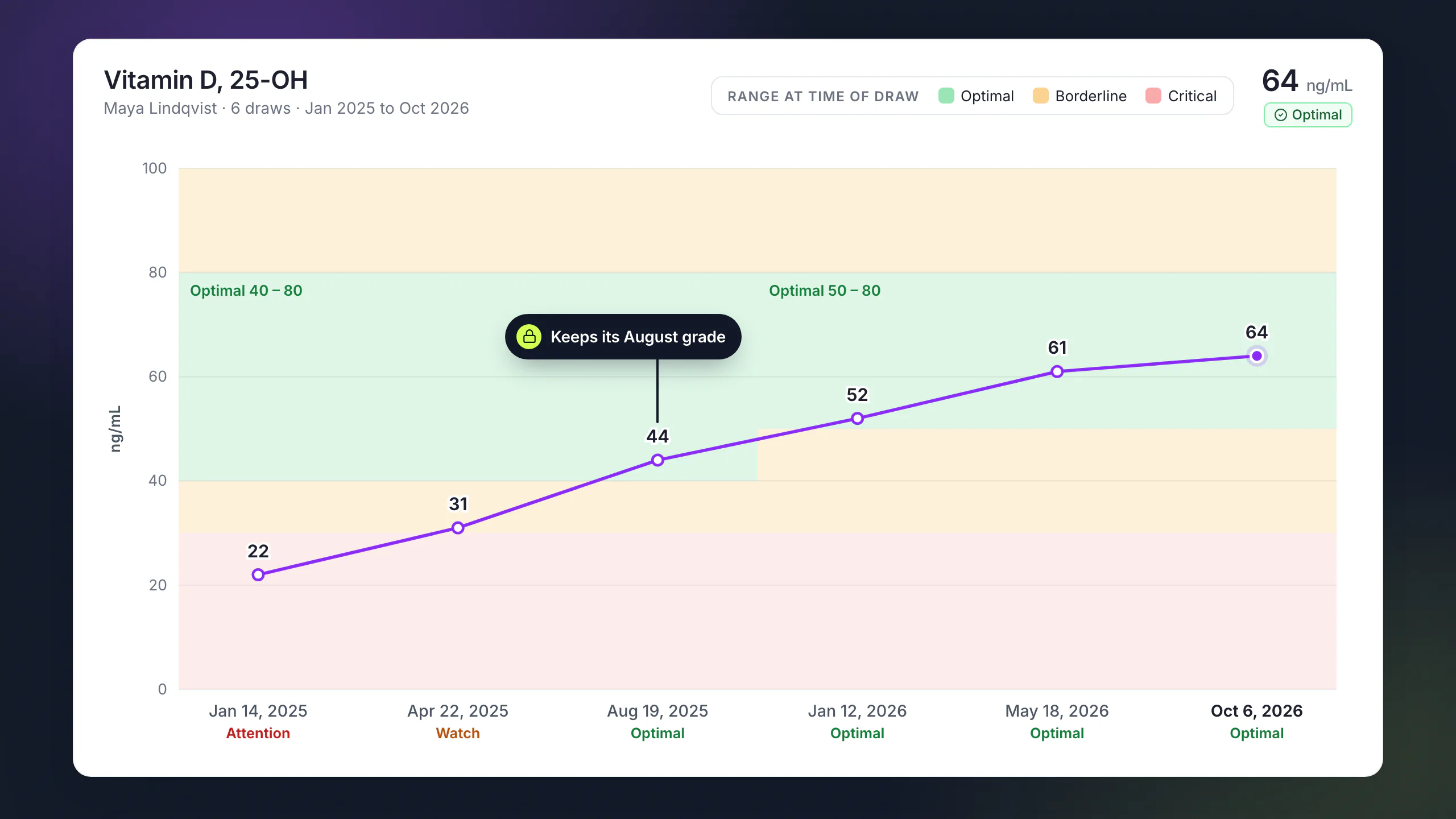Click the lock icon in the tooltip
This screenshot has width=1456, height=819.
click(x=529, y=337)
